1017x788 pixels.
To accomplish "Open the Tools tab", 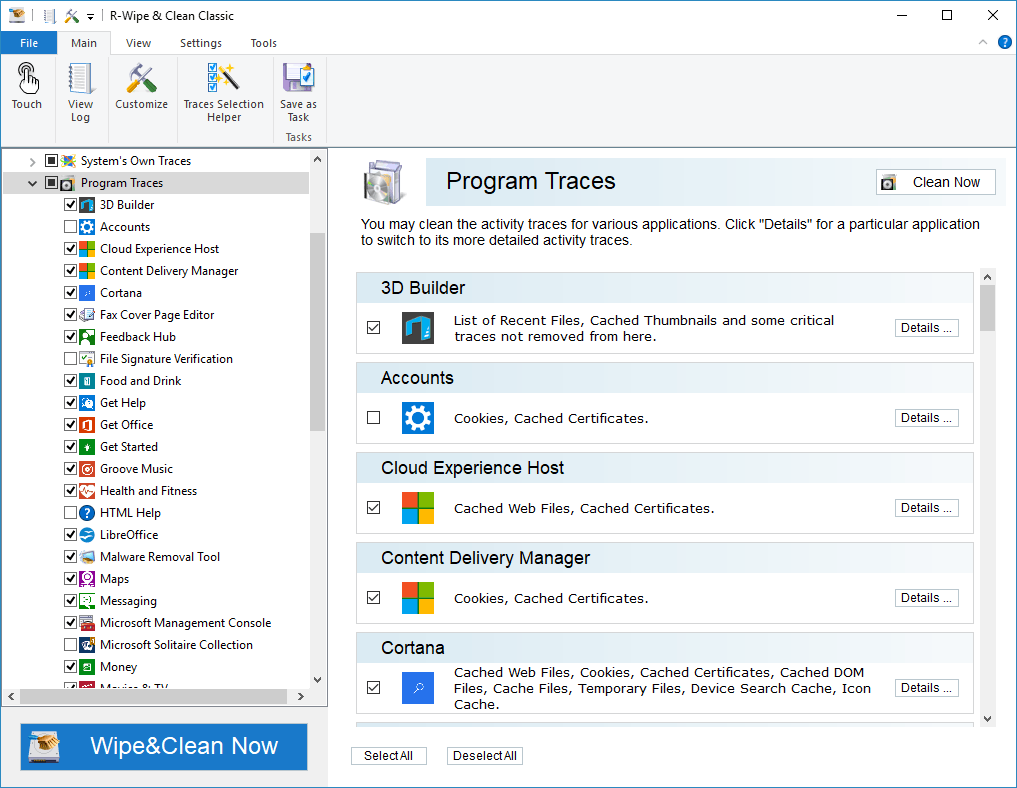I will [263, 43].
